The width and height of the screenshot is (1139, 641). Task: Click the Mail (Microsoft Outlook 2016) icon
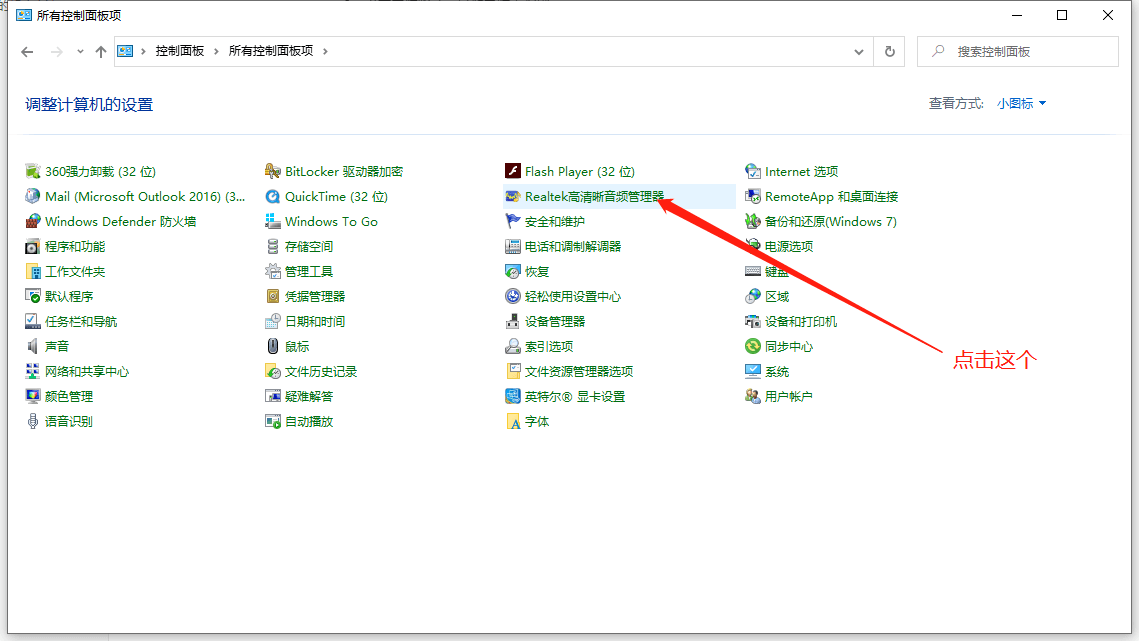click(x=32, y=196)
